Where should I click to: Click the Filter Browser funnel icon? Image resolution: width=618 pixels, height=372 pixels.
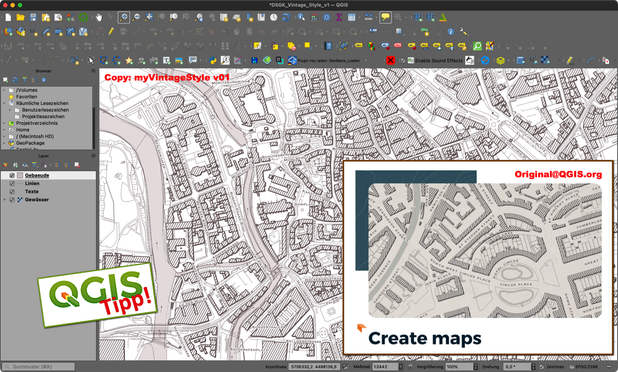pyautogui.click(x=24, y=80)
